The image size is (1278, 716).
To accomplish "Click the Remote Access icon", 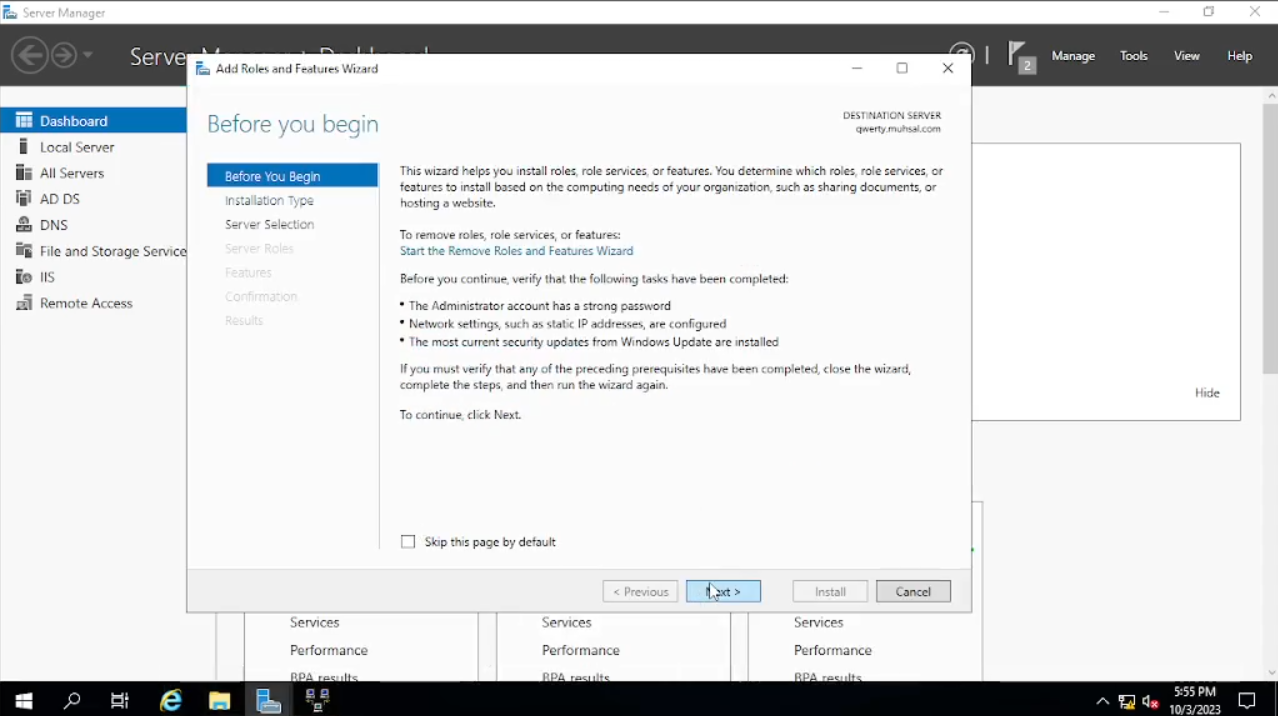I will tap(24, 303).
